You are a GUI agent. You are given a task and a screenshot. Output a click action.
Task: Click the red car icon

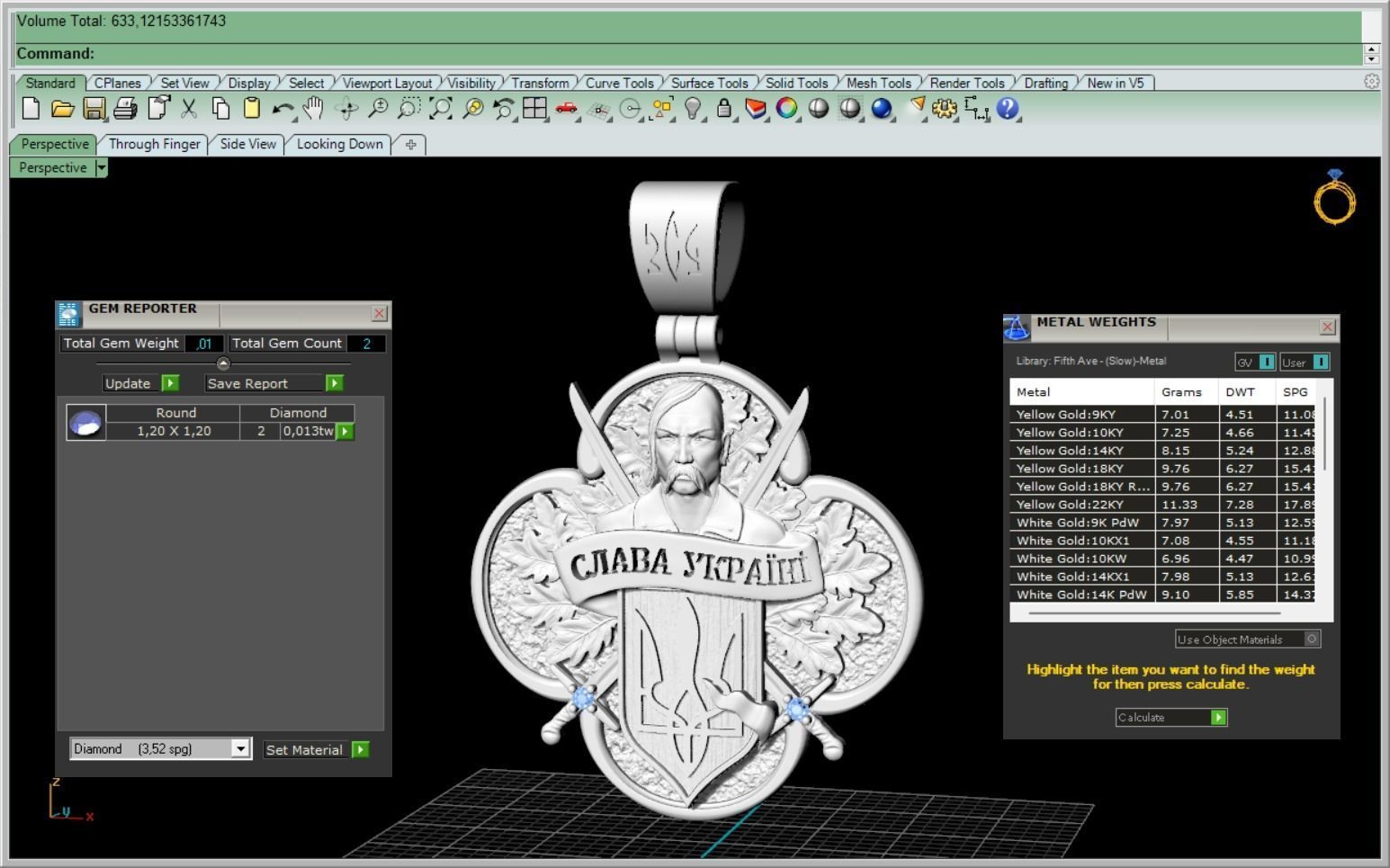coord(567,109)
